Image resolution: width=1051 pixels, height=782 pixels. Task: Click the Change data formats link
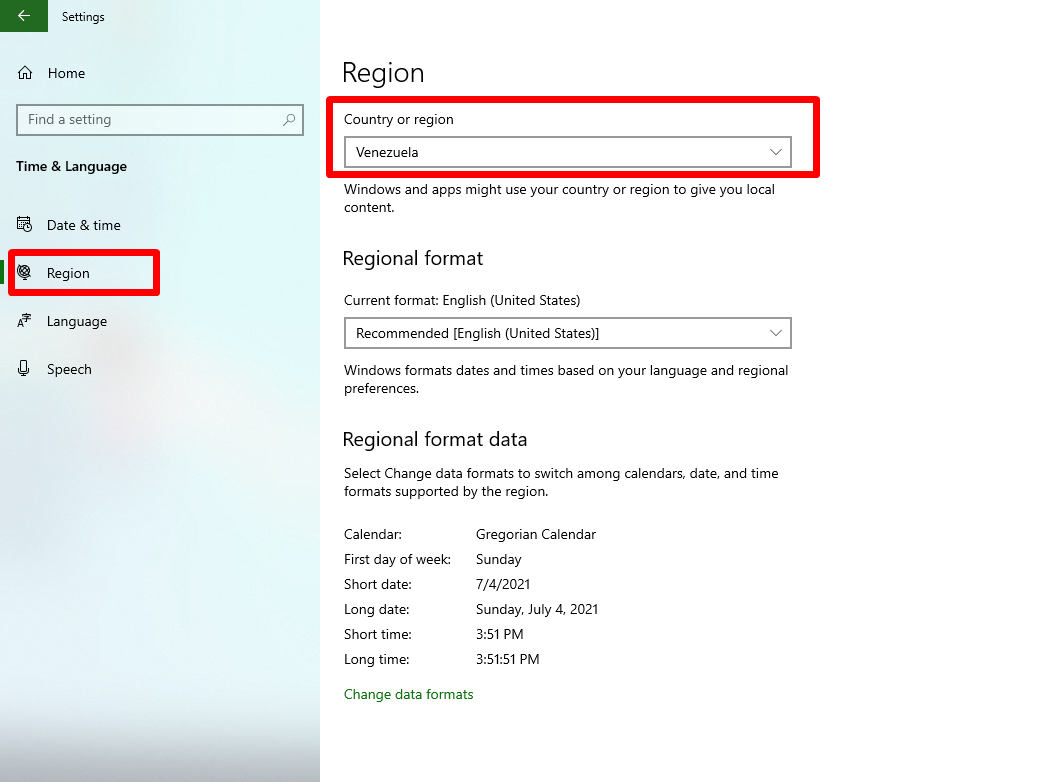(x=408, y=694)
